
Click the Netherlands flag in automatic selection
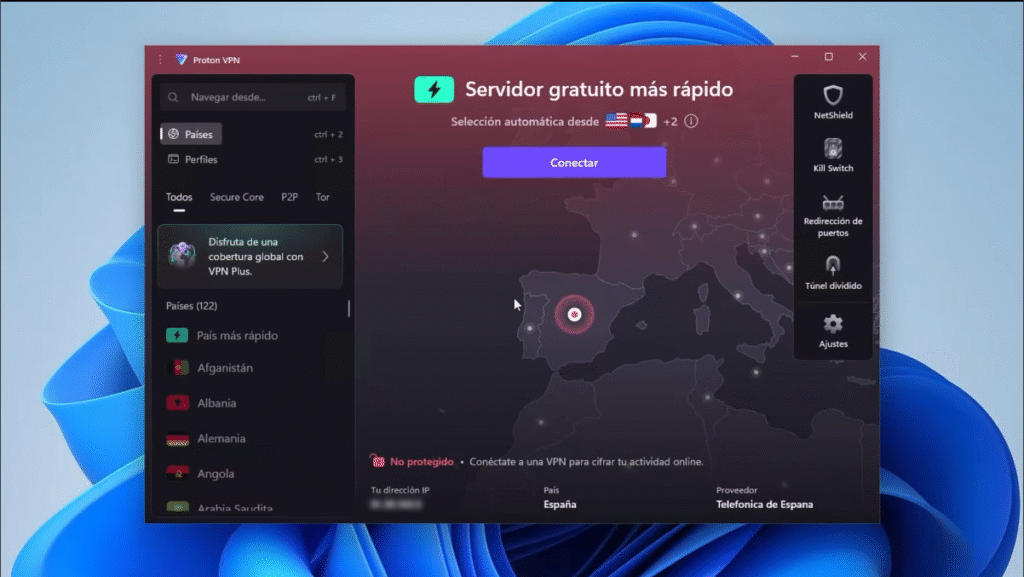pyautogui.click(x=636, y=121)
